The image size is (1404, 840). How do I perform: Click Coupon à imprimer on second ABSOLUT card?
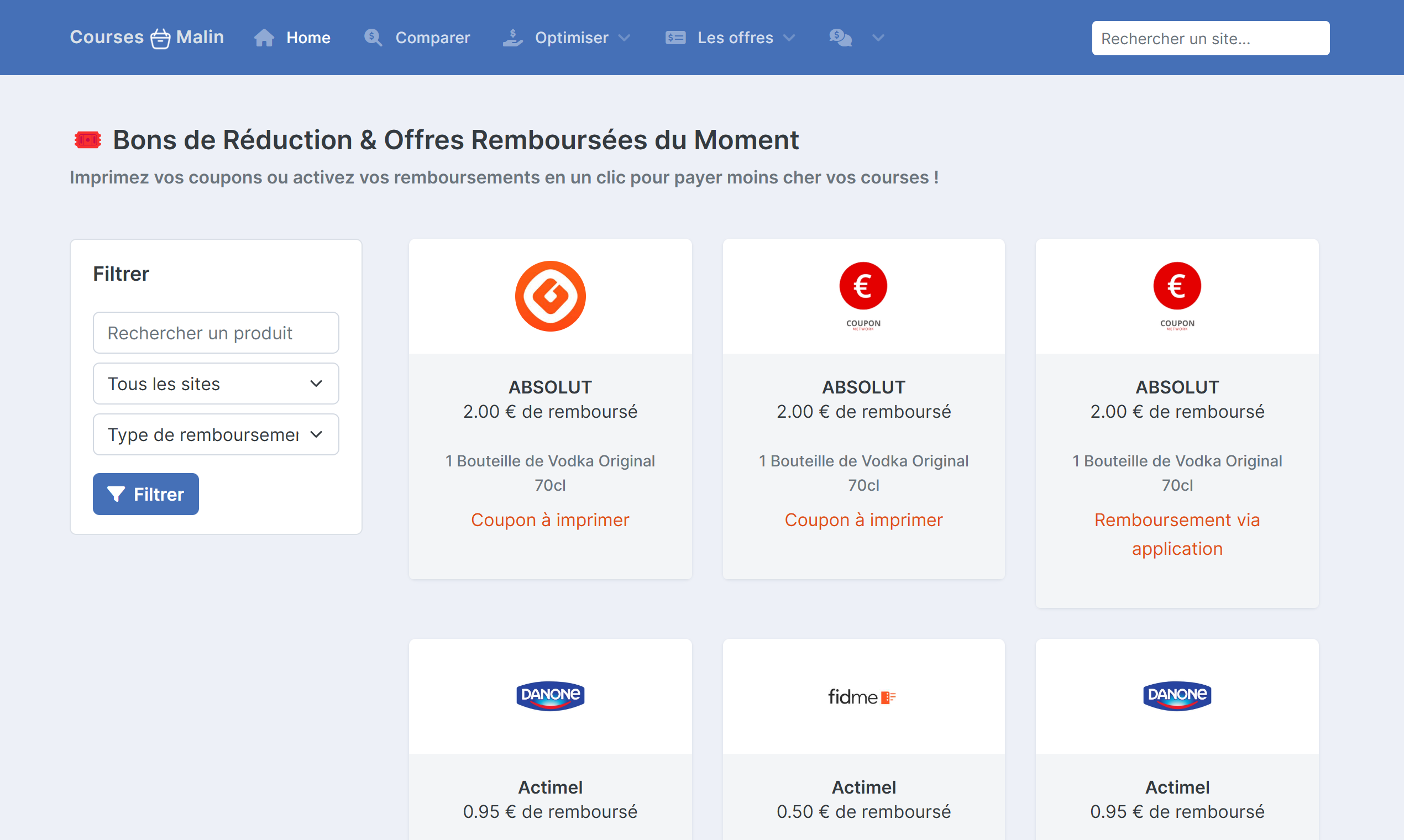863,519
